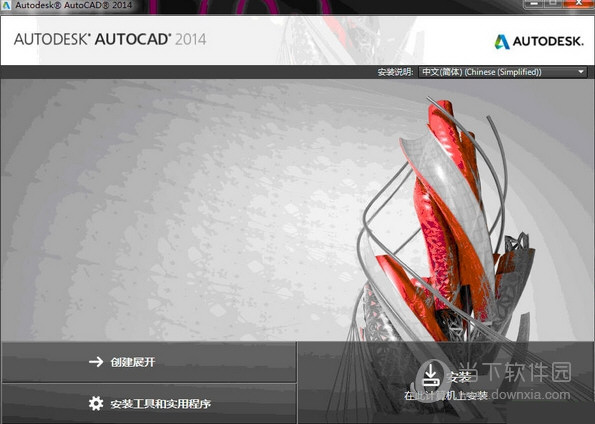Click the AutoCAD icon in the title bar
The height and width of the screenshot is (424, 595).
click(x=6, y=5)
